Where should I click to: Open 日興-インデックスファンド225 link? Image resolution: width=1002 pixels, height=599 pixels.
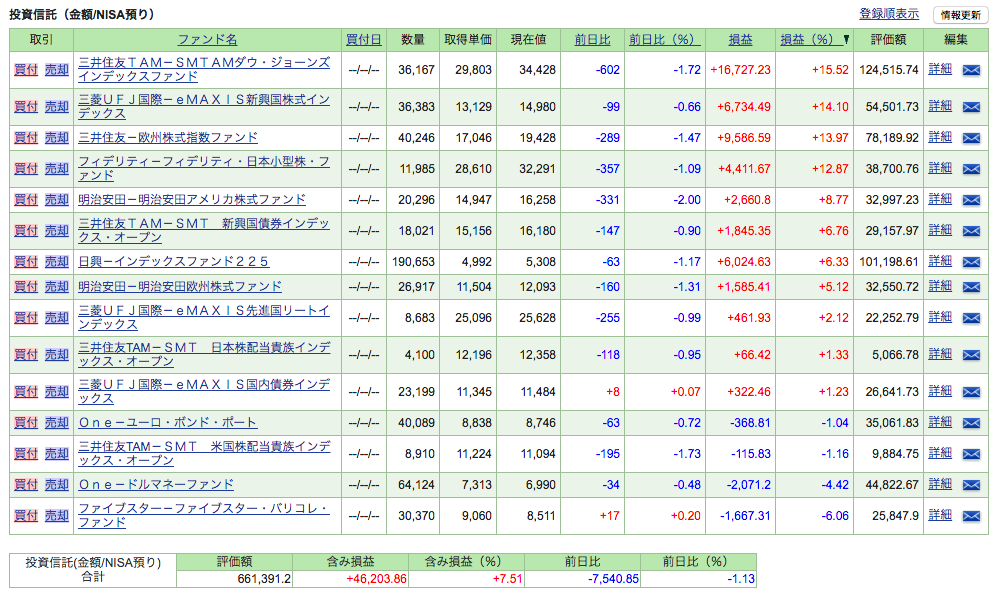click(174, 261)
